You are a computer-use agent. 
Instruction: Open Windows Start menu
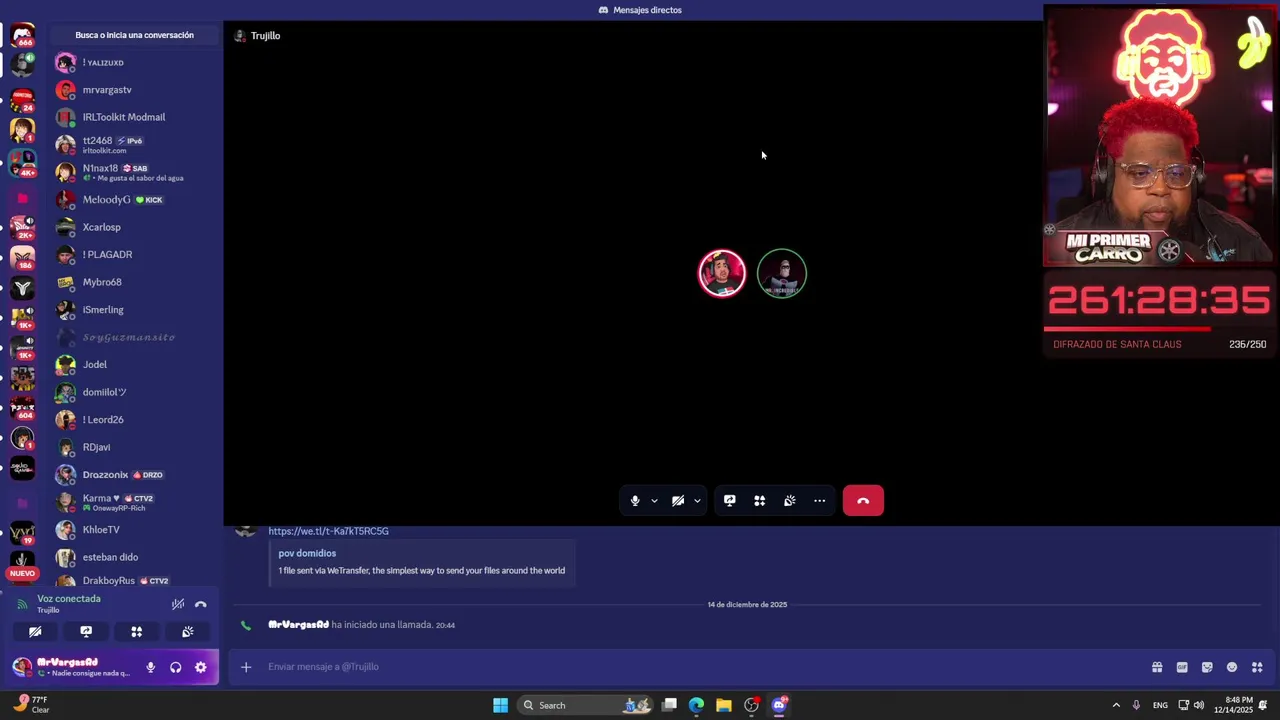pos(500,705)
